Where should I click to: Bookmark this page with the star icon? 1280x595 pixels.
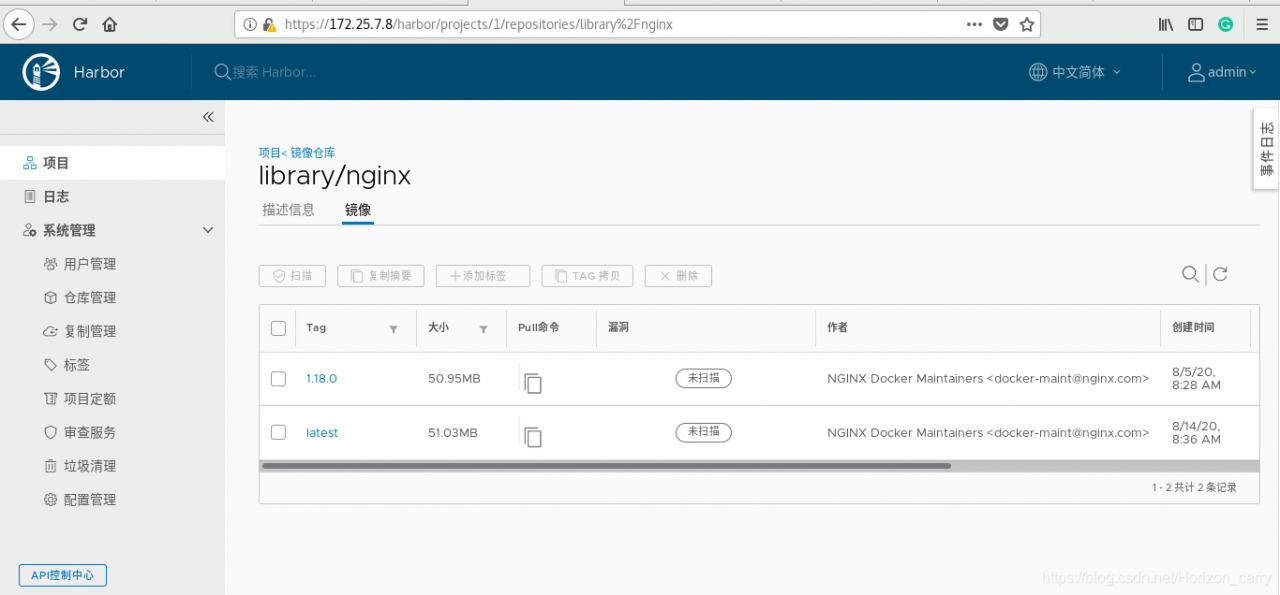point(1026,24)
